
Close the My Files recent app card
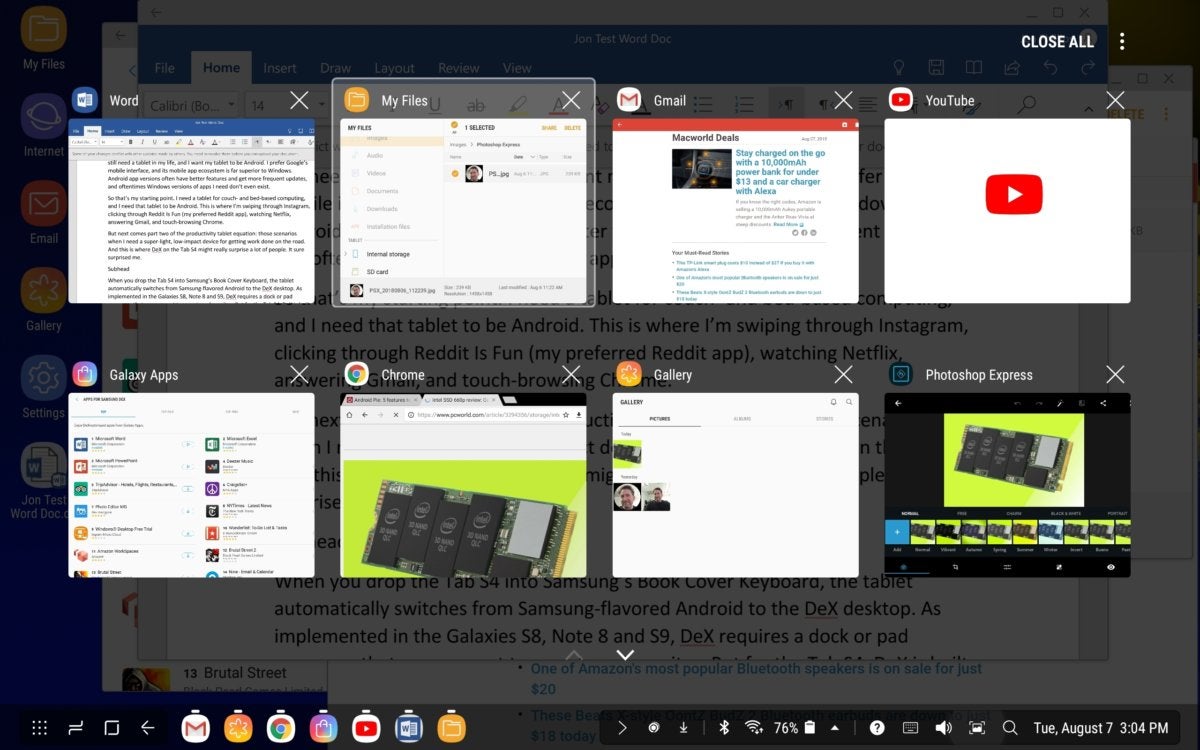571,100
